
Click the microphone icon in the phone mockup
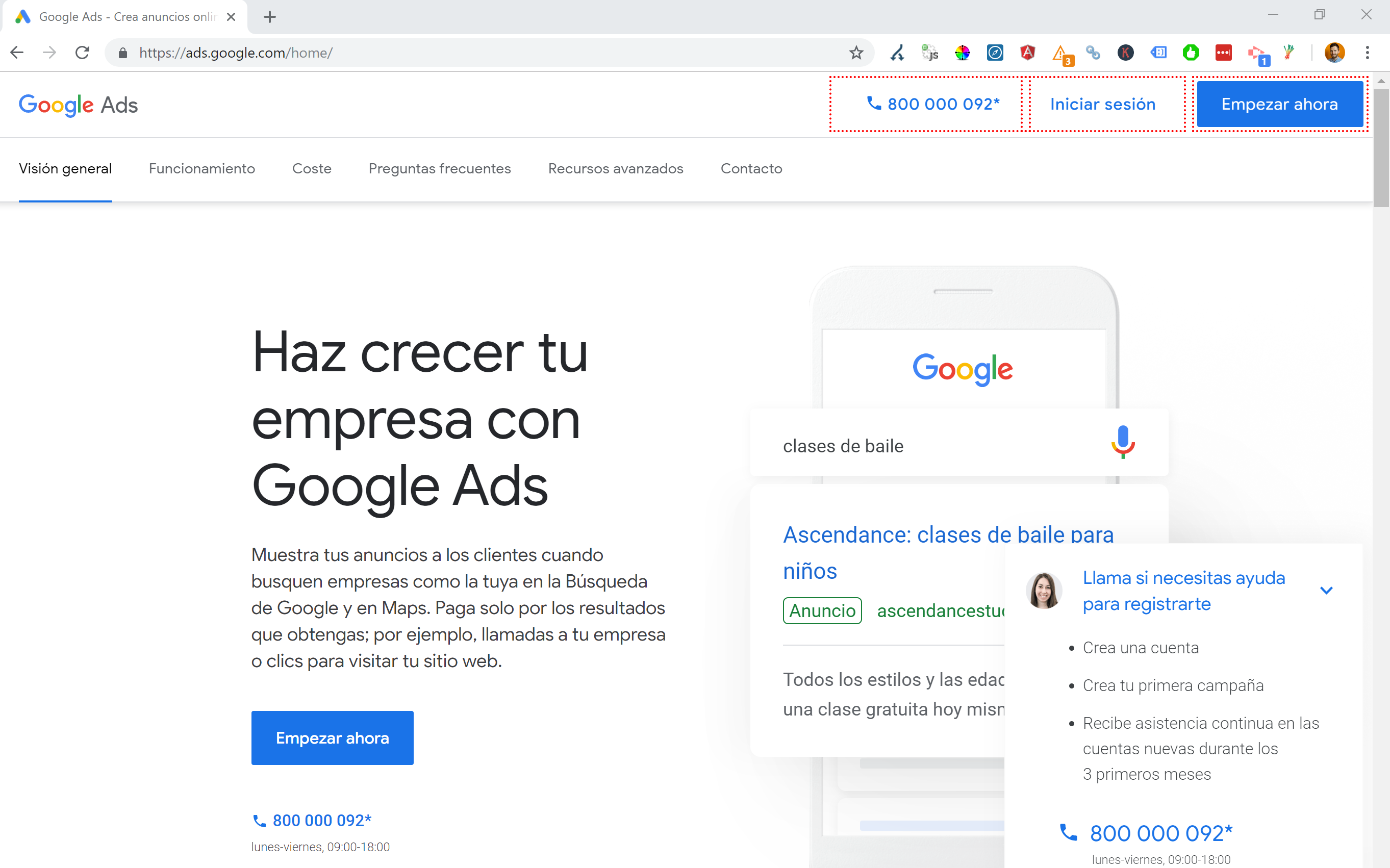[1122, 442]
